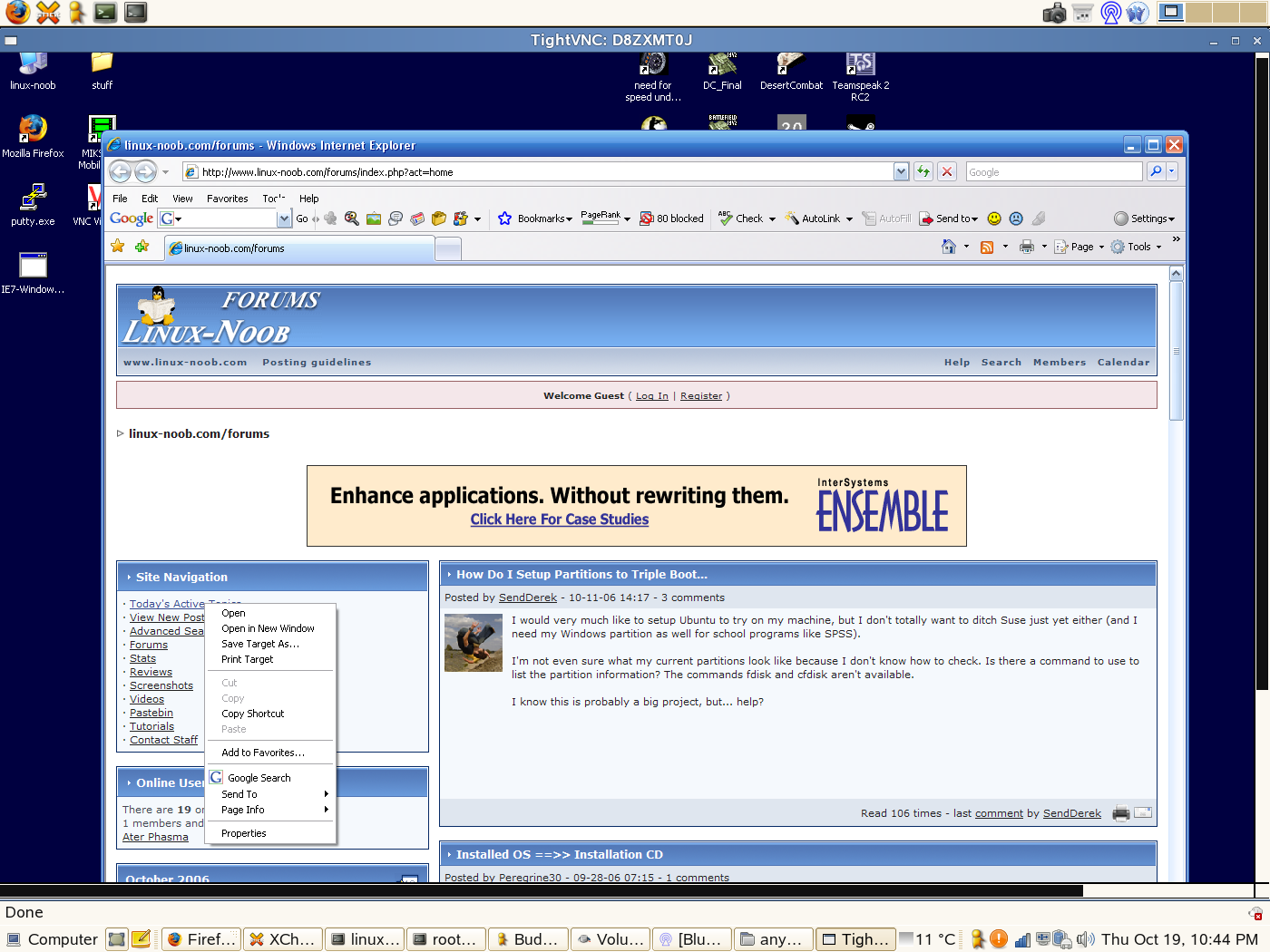Click the orange RSS feeds icon
Viewport: 1270px width, 952px height.
pyautogui.click(x=987, y=247)
